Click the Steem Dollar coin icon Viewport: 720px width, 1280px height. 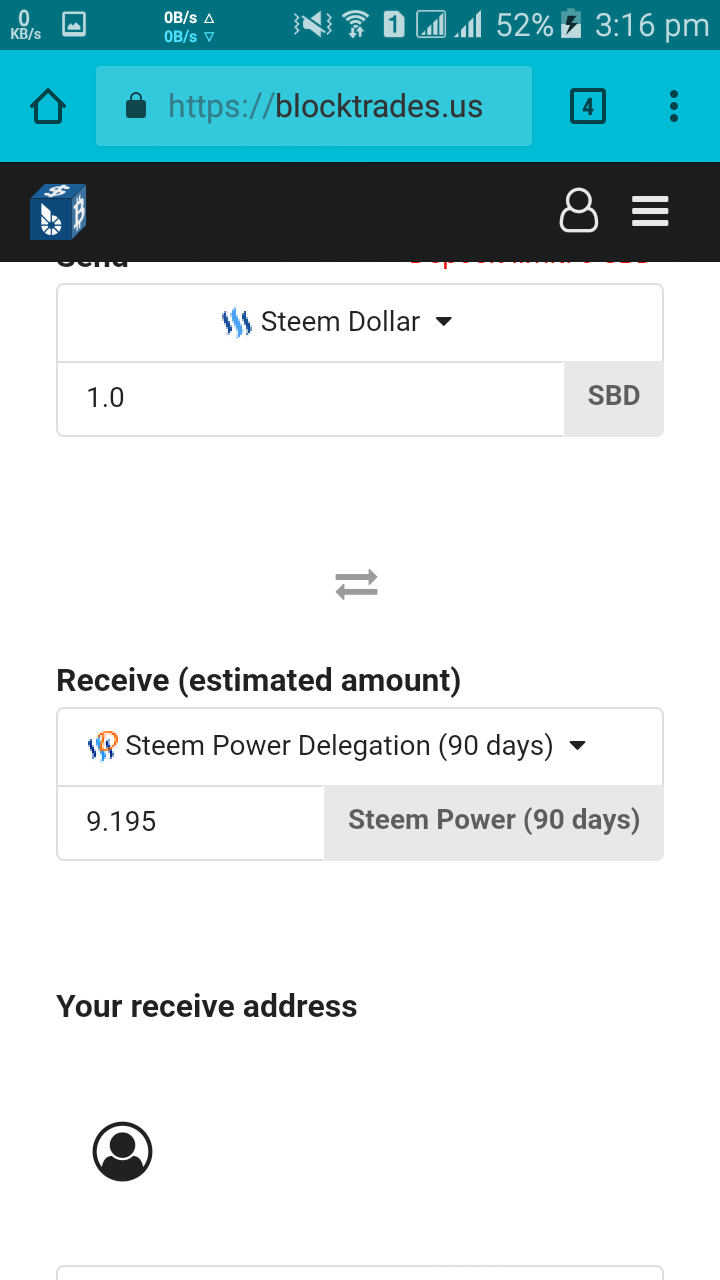[x=236, y=323]
